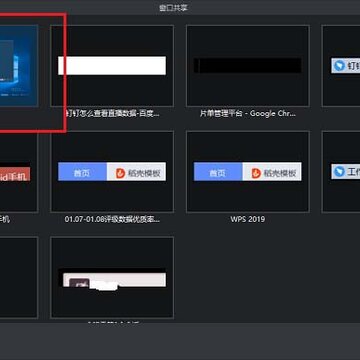Click the orange 稻壳模板 icon in the 01.07-01.08 window
The width and height of the screenshot is (360, 360).
120,173
